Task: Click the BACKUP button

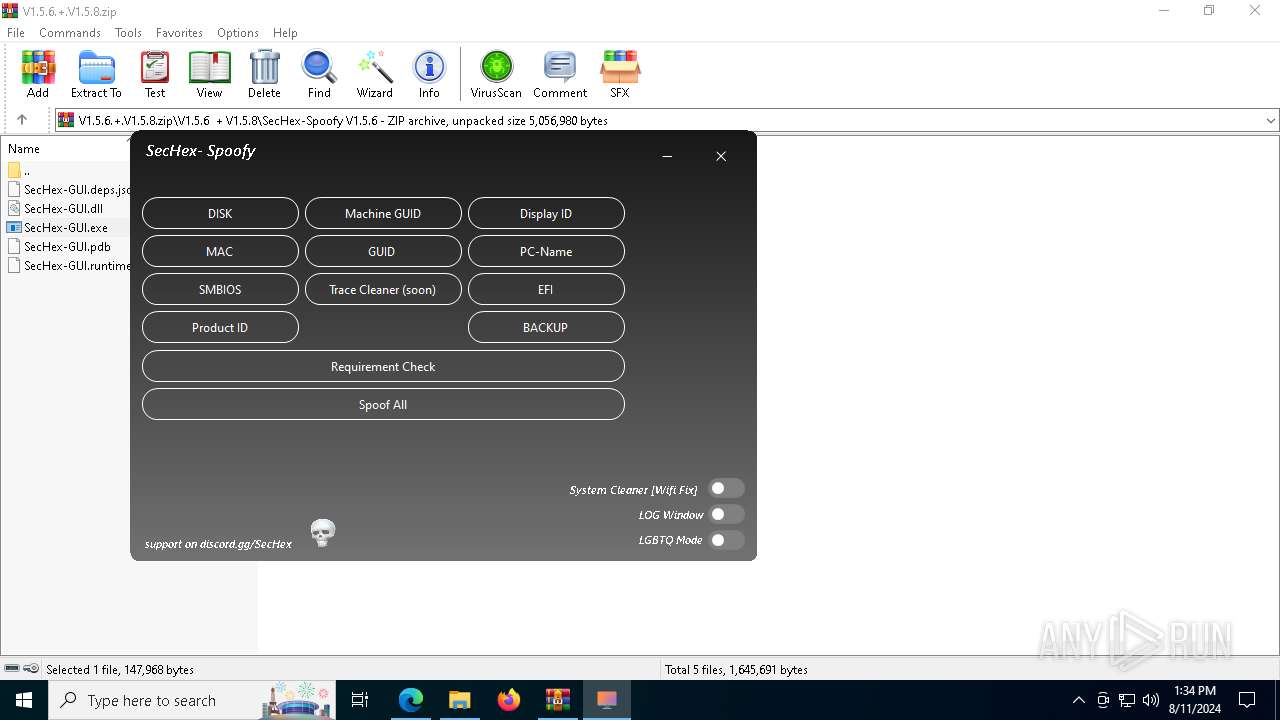Action: pyautogui.click(x=546, y=327)
